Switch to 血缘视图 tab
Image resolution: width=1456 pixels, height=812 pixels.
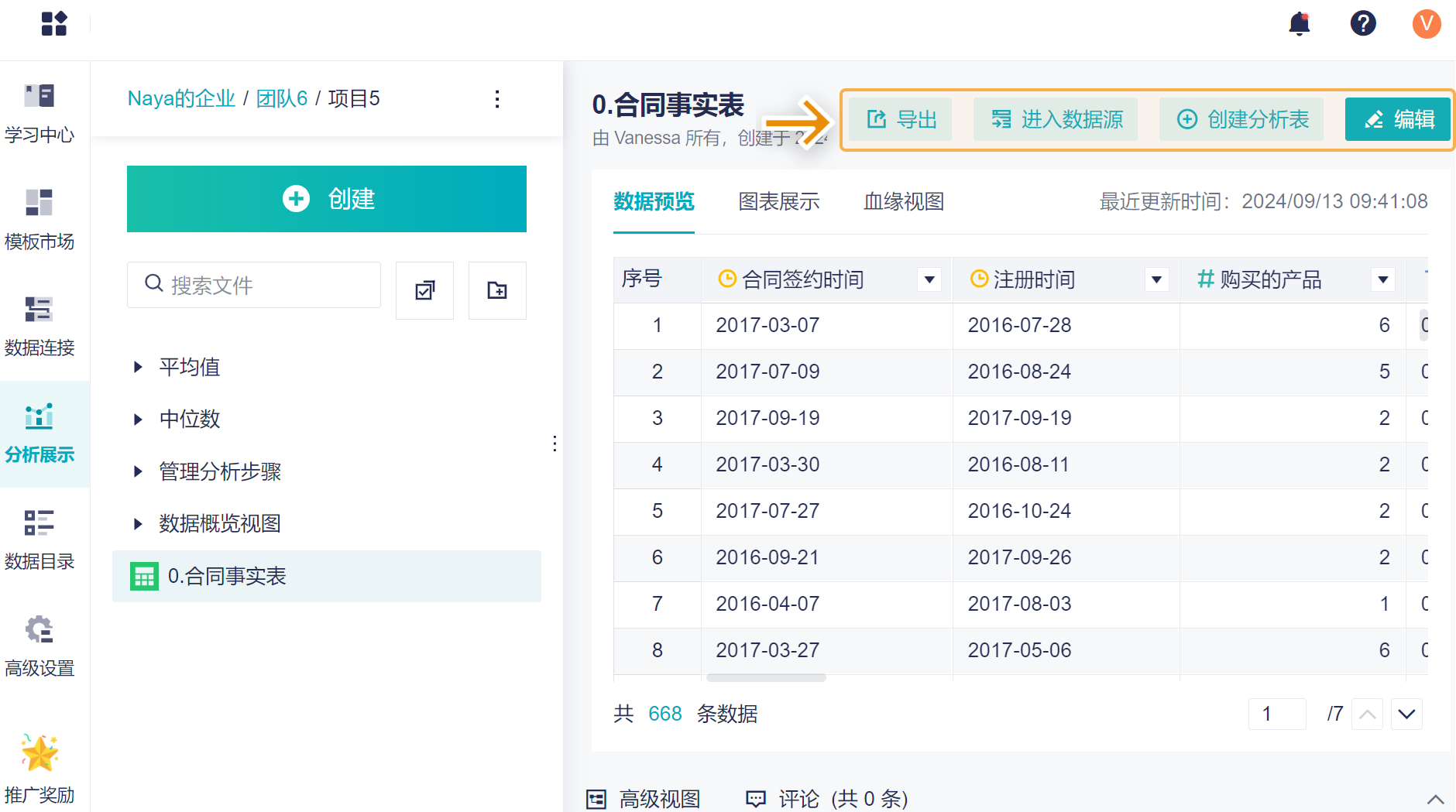(x=904, y=202)
